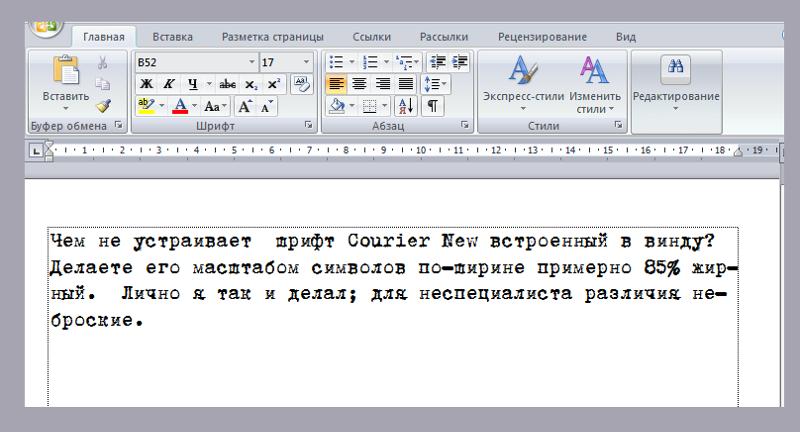Click the text '85%' in document
Screen dimensions: 800x432
click(x=662, y=267)
